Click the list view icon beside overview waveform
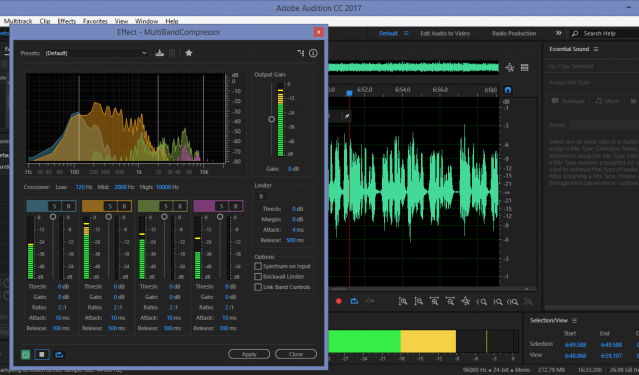The height and width of the screenshot is (375, 639). (x=525, y=68)
